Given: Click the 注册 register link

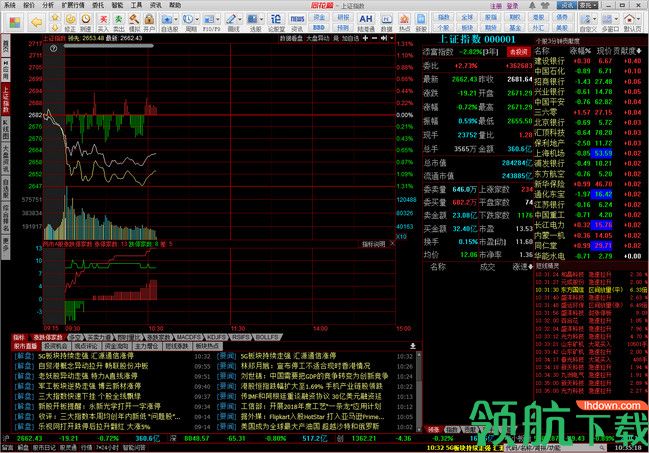Looking at the screenshot, I should click(x=495, y=6).
